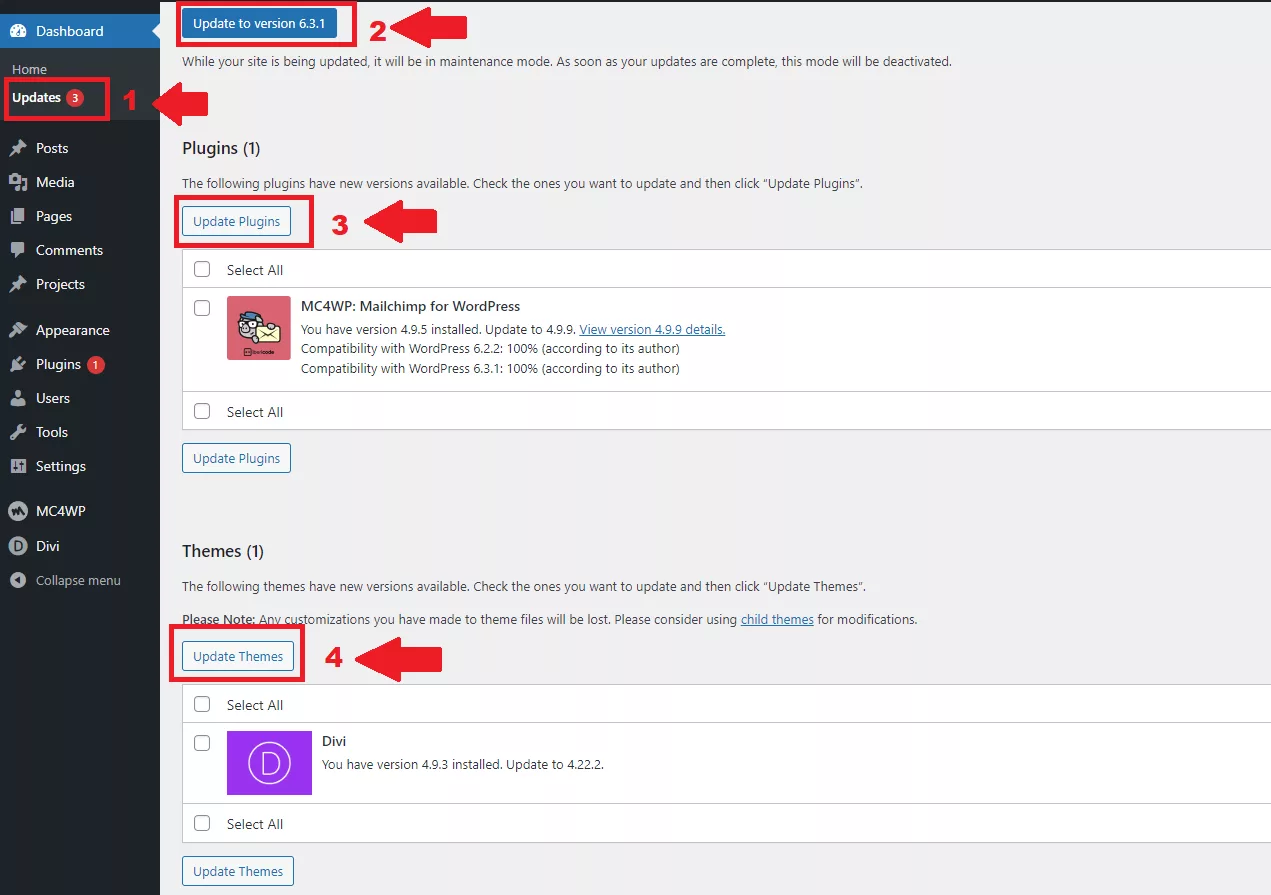Click the upper Update Plugins button
The height and width of the screenshot is (895, 1271).
click(236, 221)
